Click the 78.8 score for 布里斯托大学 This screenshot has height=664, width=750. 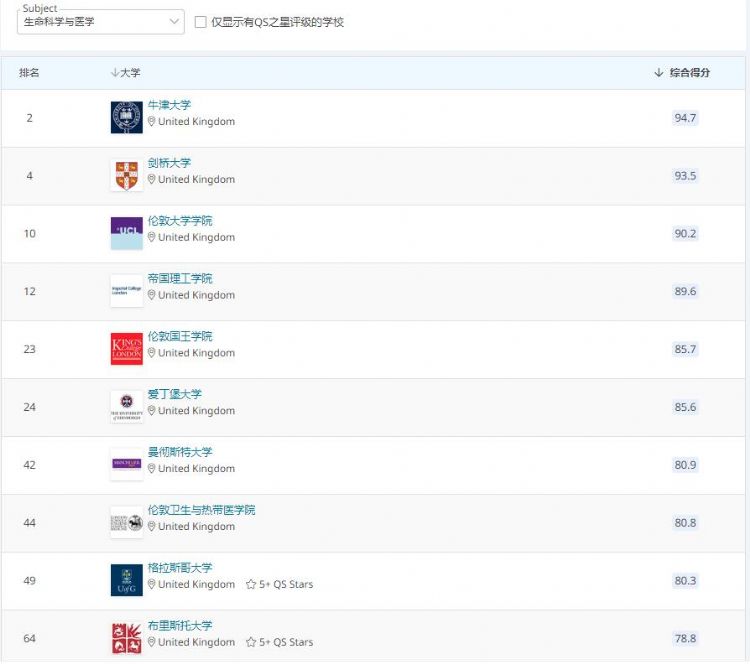coord(685,639)
